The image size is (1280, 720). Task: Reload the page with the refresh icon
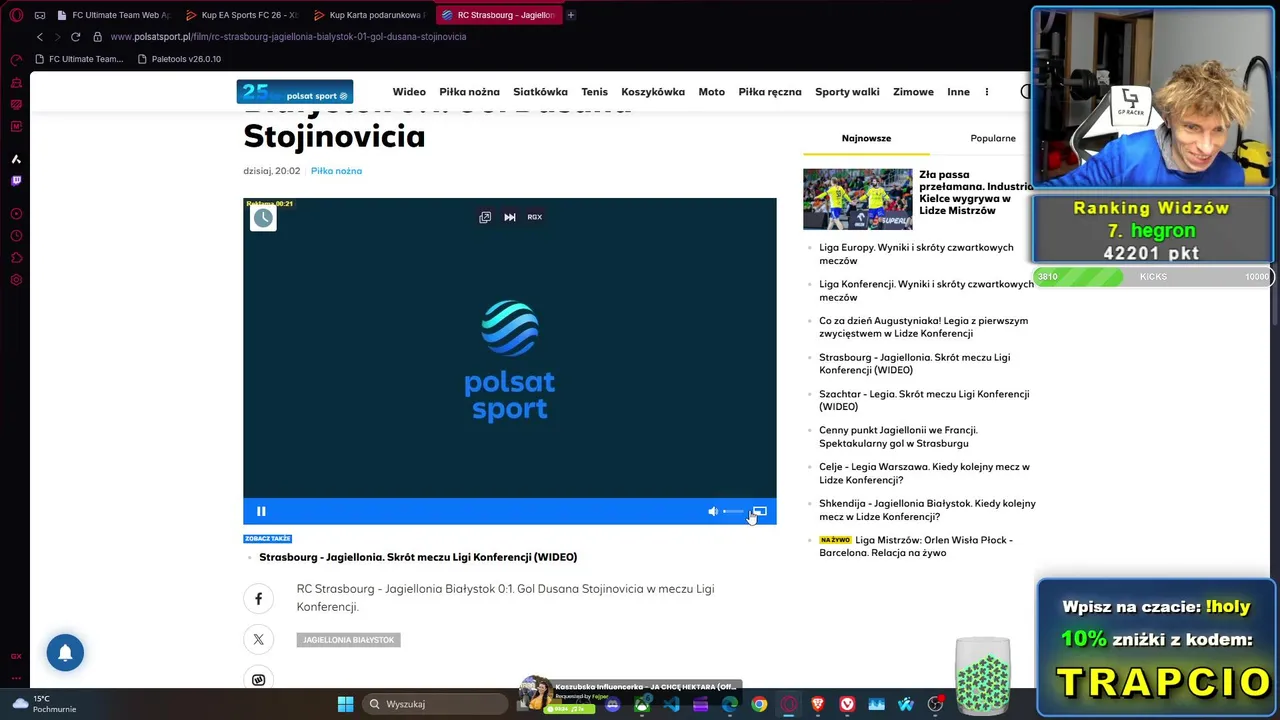75,37
